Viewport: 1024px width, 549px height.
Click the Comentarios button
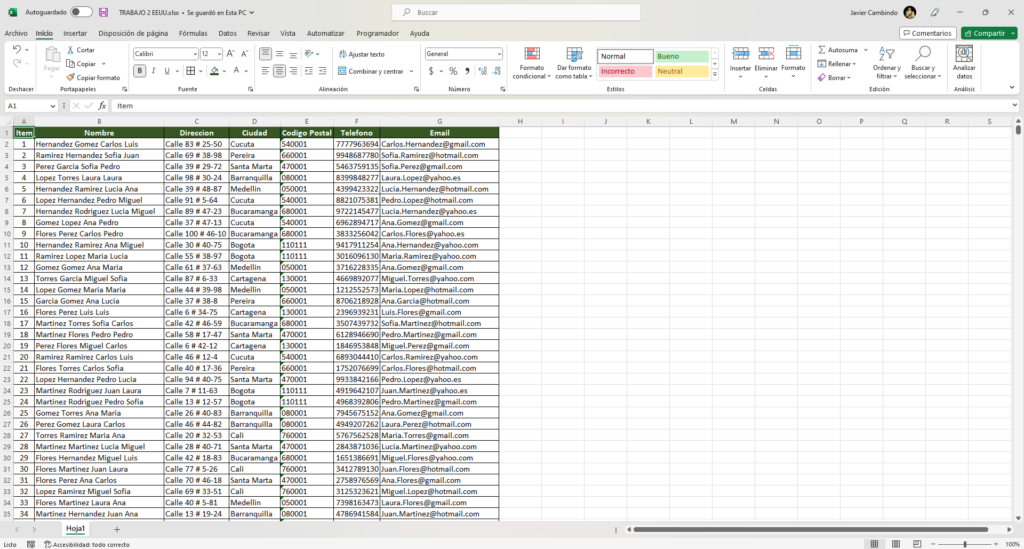click(927, 33)
